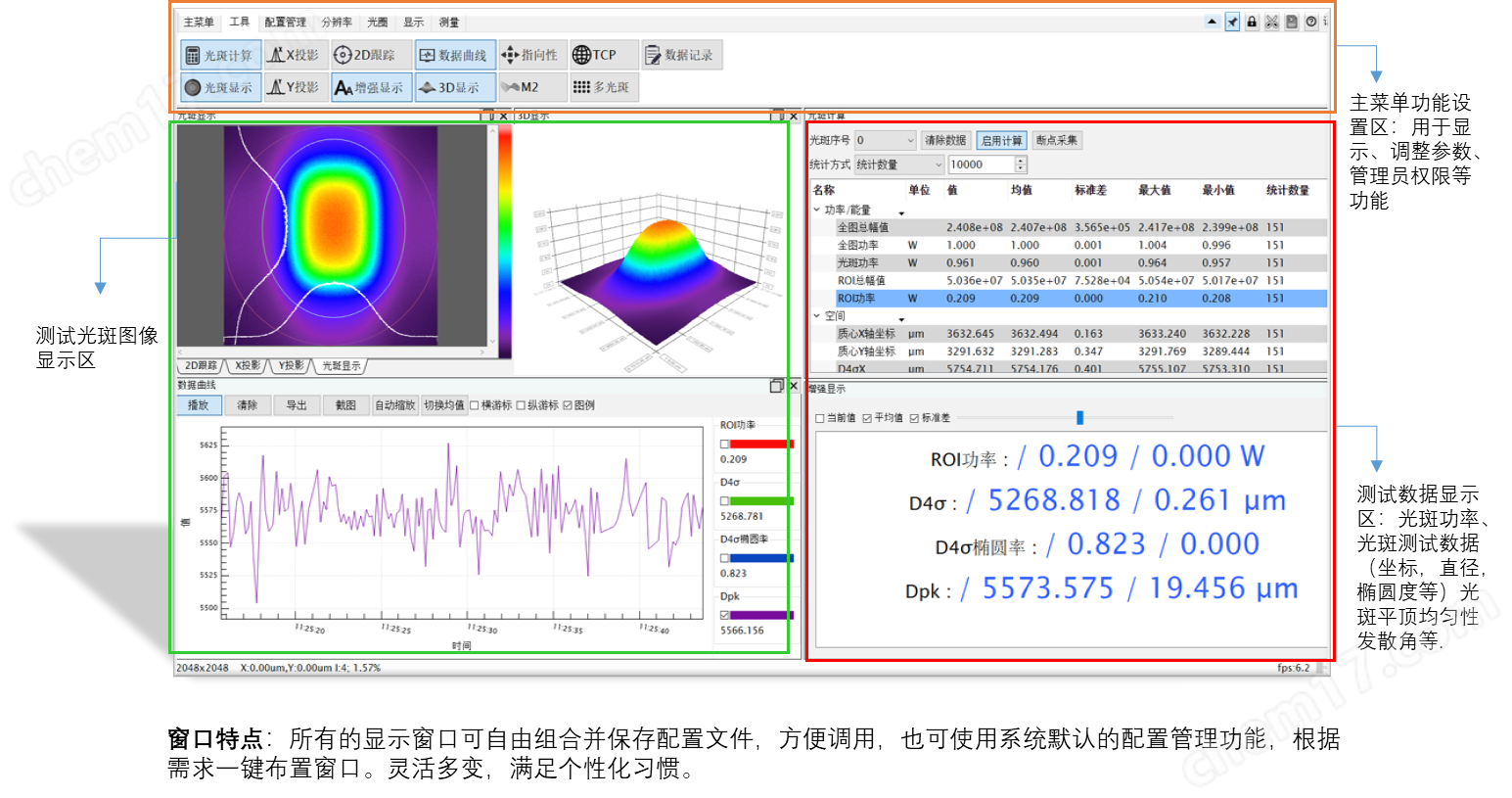Close the 数据曲线 panel
This screenshot has height=798, width=1512.
[794, 386]
